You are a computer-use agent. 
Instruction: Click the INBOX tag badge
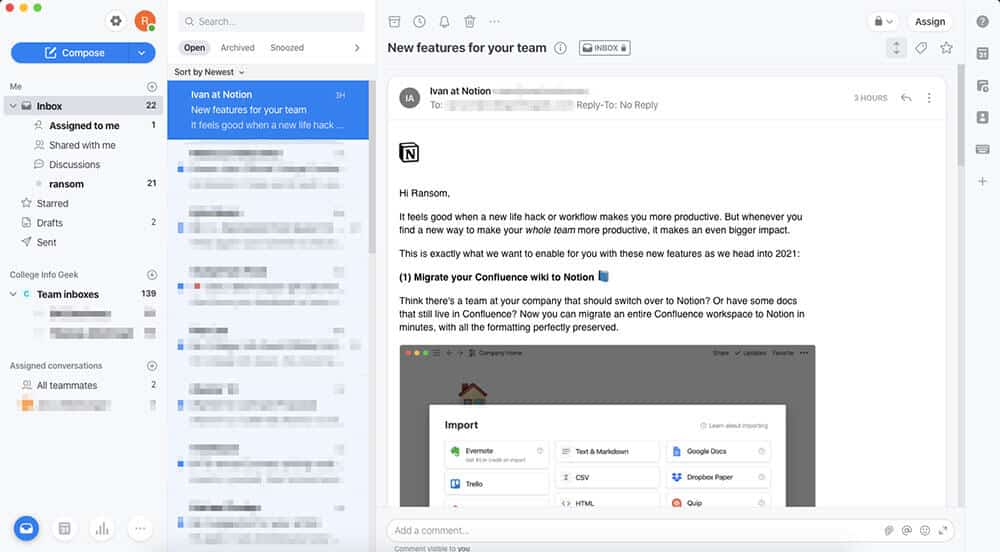click(x=605, y=48)
